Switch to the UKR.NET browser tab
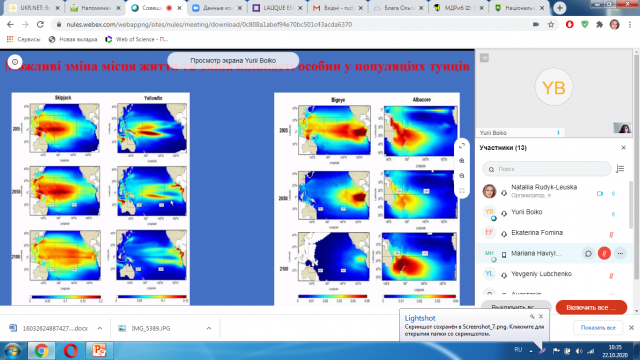The image size is (640, 360). [x=34, y=8]
